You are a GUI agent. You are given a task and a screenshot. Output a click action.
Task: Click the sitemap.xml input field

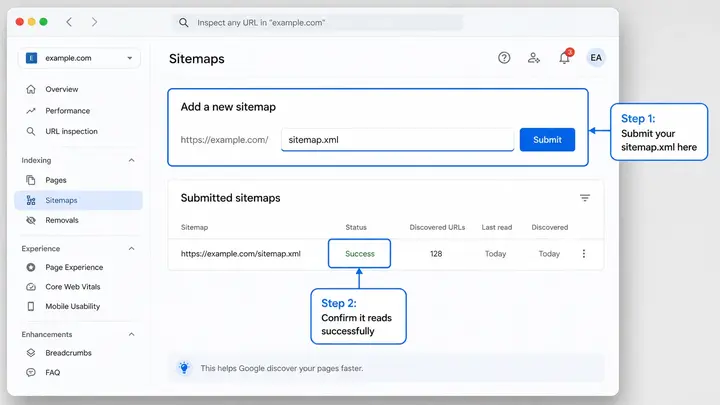coord(397,140)
